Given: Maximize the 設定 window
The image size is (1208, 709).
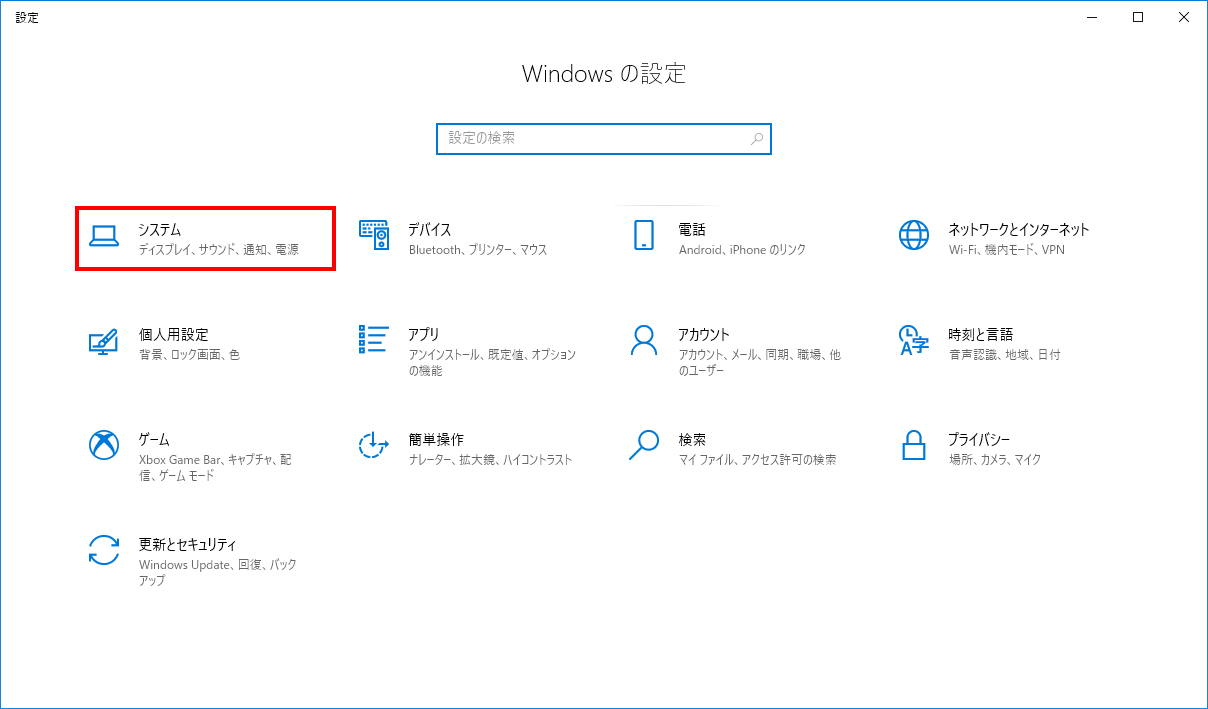Looking at the screenshot, I should 1138,17.
